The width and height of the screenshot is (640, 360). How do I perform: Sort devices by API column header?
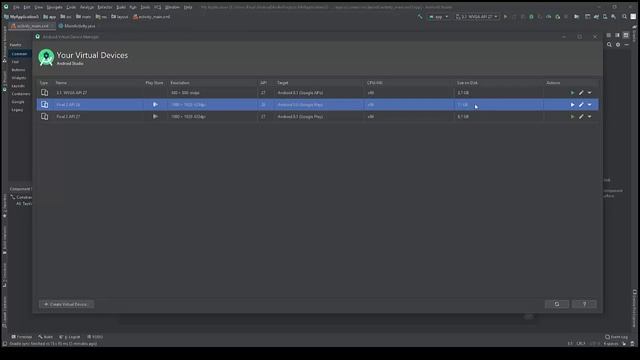pyautogui.click(x=263, y=82)
